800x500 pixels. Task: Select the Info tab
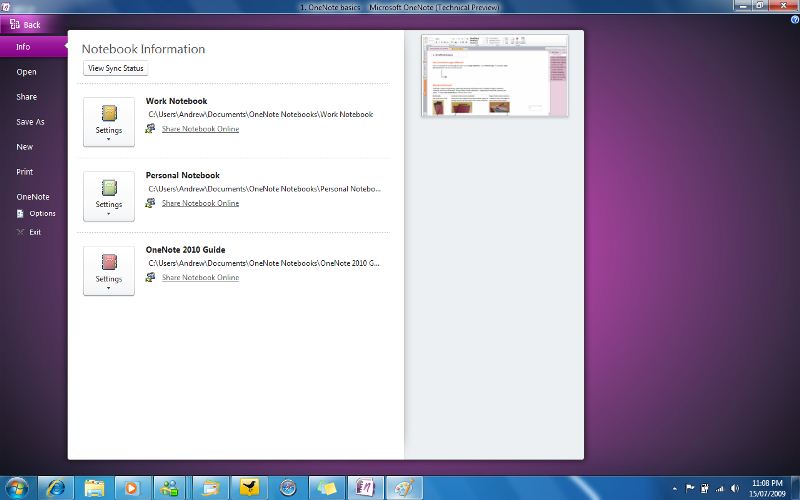[x=33, y=47]
